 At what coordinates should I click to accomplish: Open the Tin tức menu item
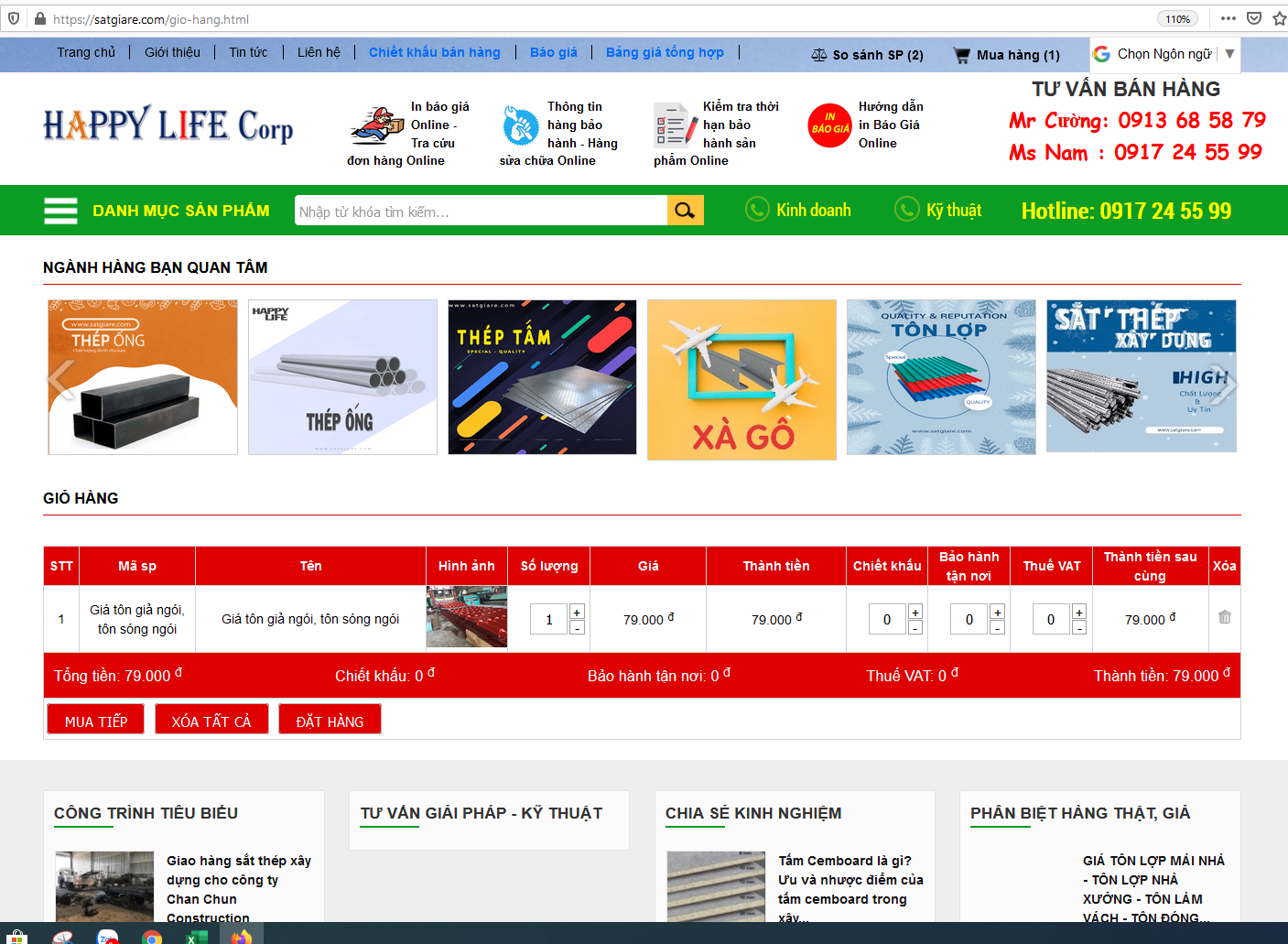[x=248, y=52]
